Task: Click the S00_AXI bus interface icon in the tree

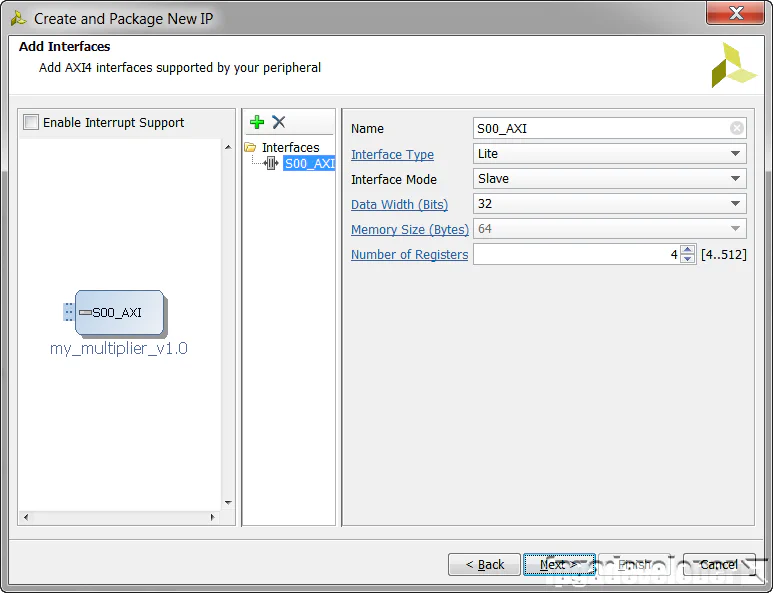Action: 271,163
